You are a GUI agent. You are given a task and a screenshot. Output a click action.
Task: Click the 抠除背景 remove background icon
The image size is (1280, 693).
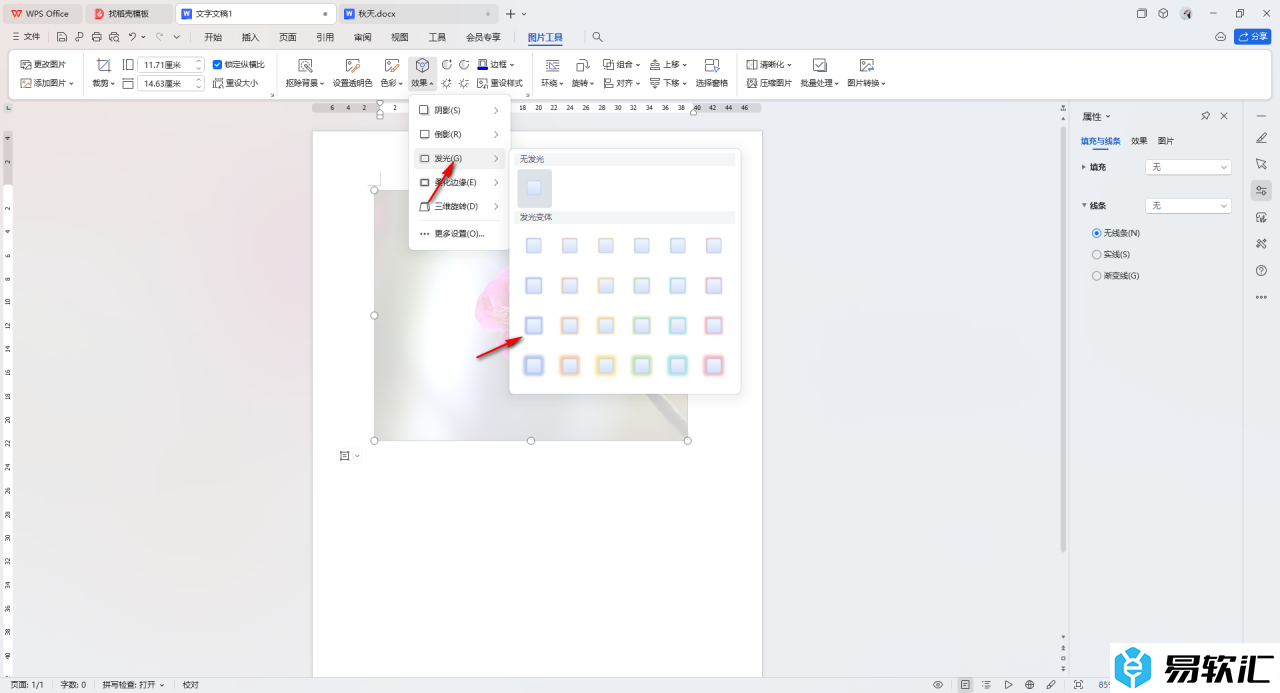[305, 65]
